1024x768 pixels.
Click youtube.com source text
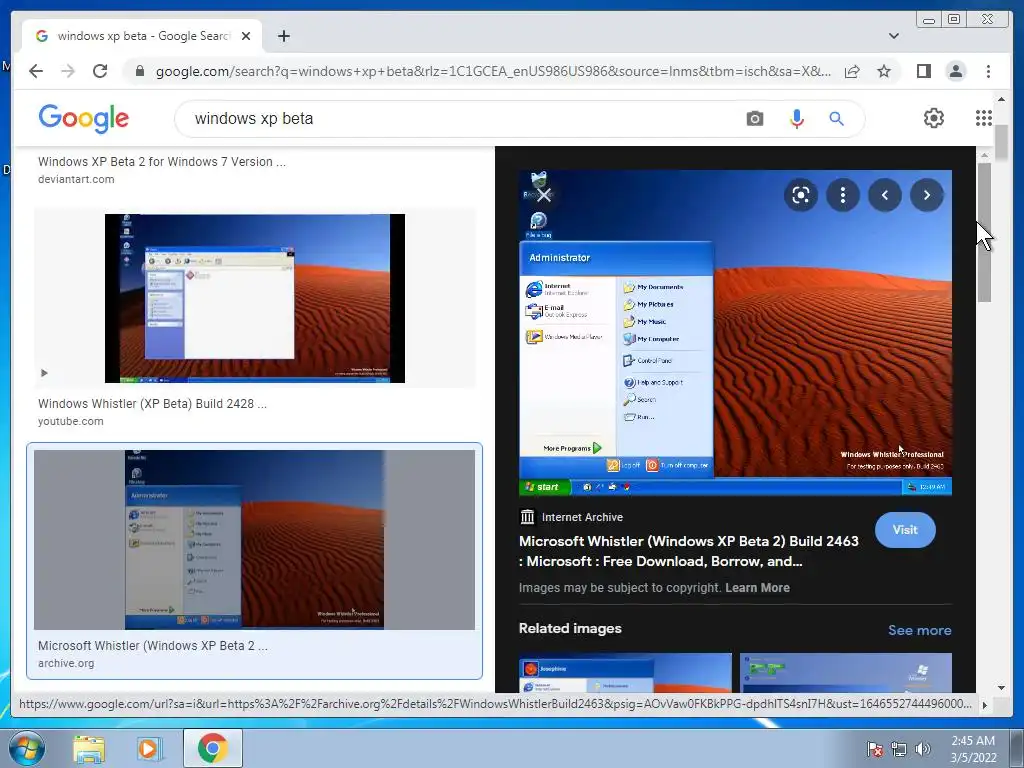(71, 421)
